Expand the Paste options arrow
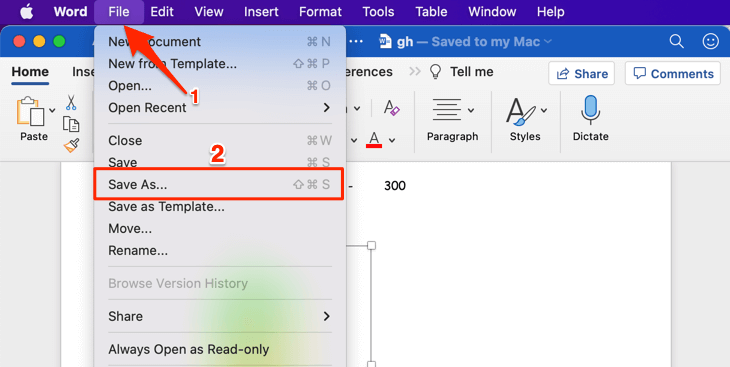Screen dimensions: 730x367 point(52,111)
